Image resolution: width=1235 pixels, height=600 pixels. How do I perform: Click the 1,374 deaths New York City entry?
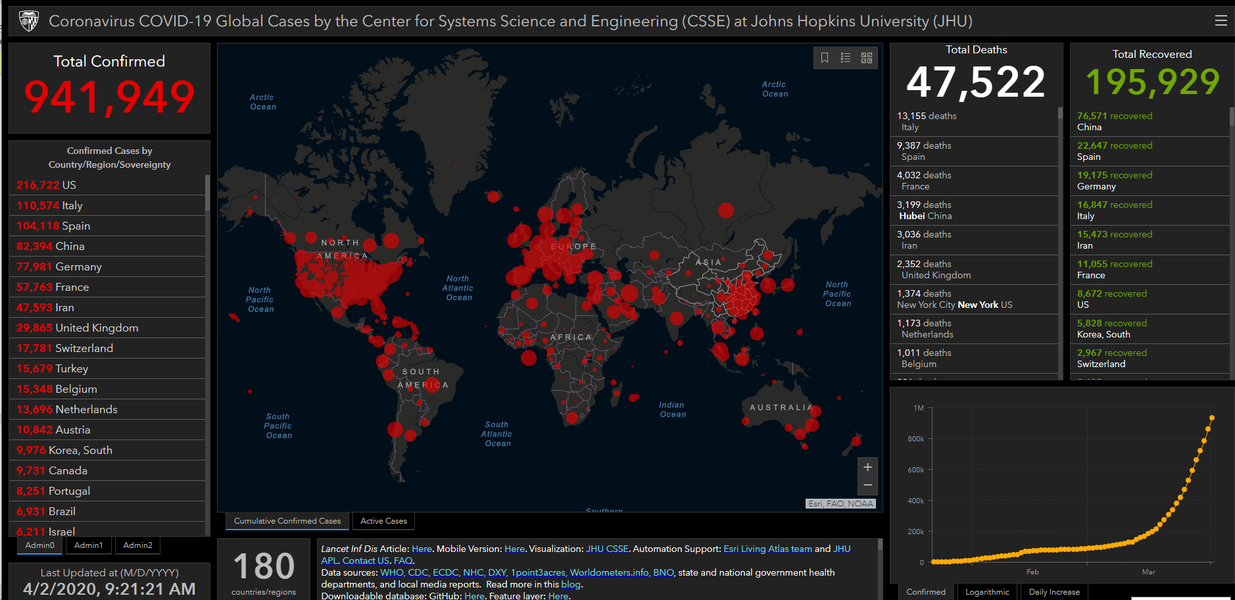click(973, 299)
